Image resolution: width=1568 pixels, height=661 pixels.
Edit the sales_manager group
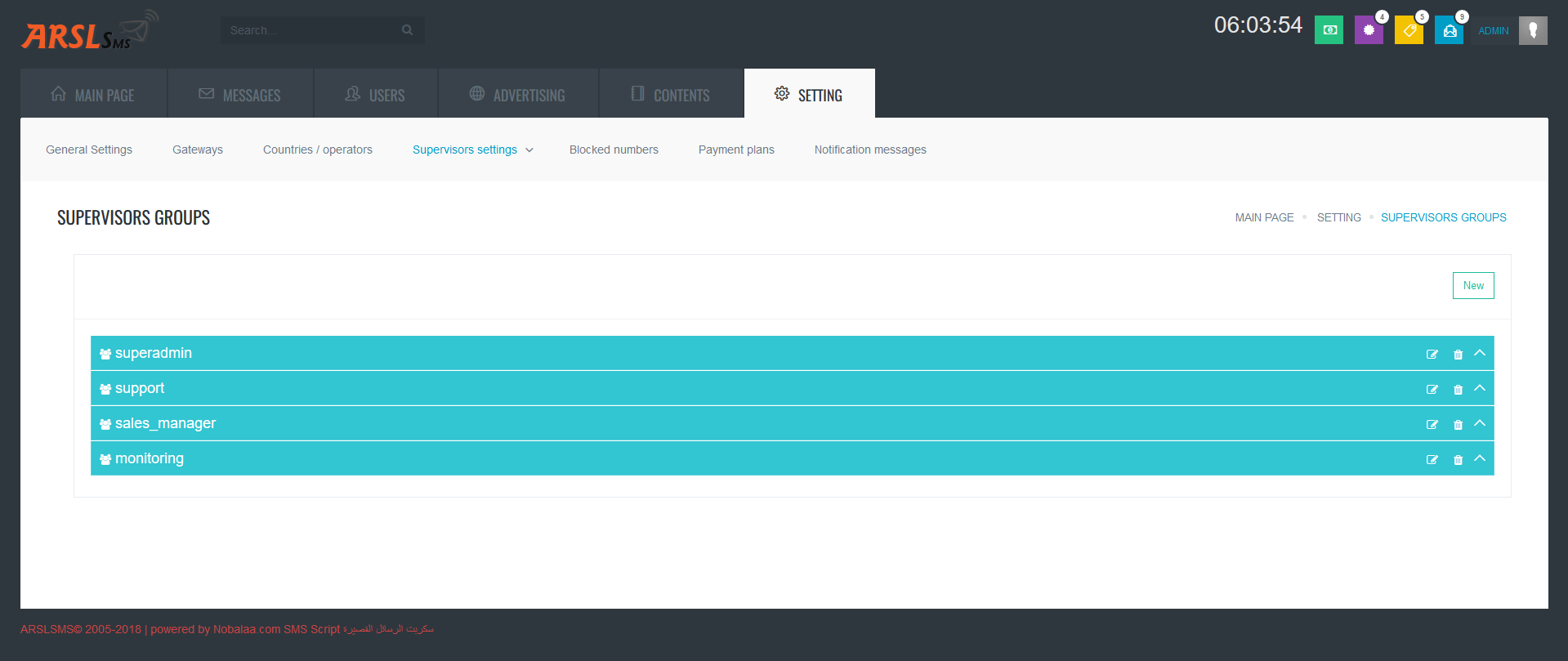coord(1432,425)
